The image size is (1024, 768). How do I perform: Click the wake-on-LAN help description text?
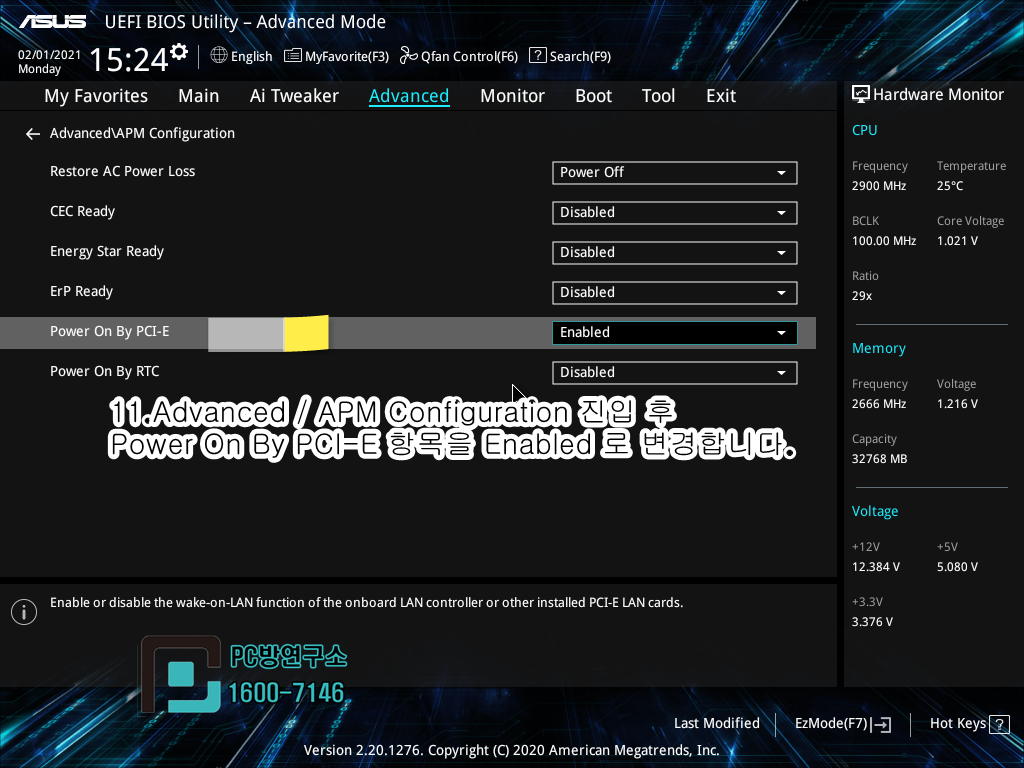click(366, 603)
